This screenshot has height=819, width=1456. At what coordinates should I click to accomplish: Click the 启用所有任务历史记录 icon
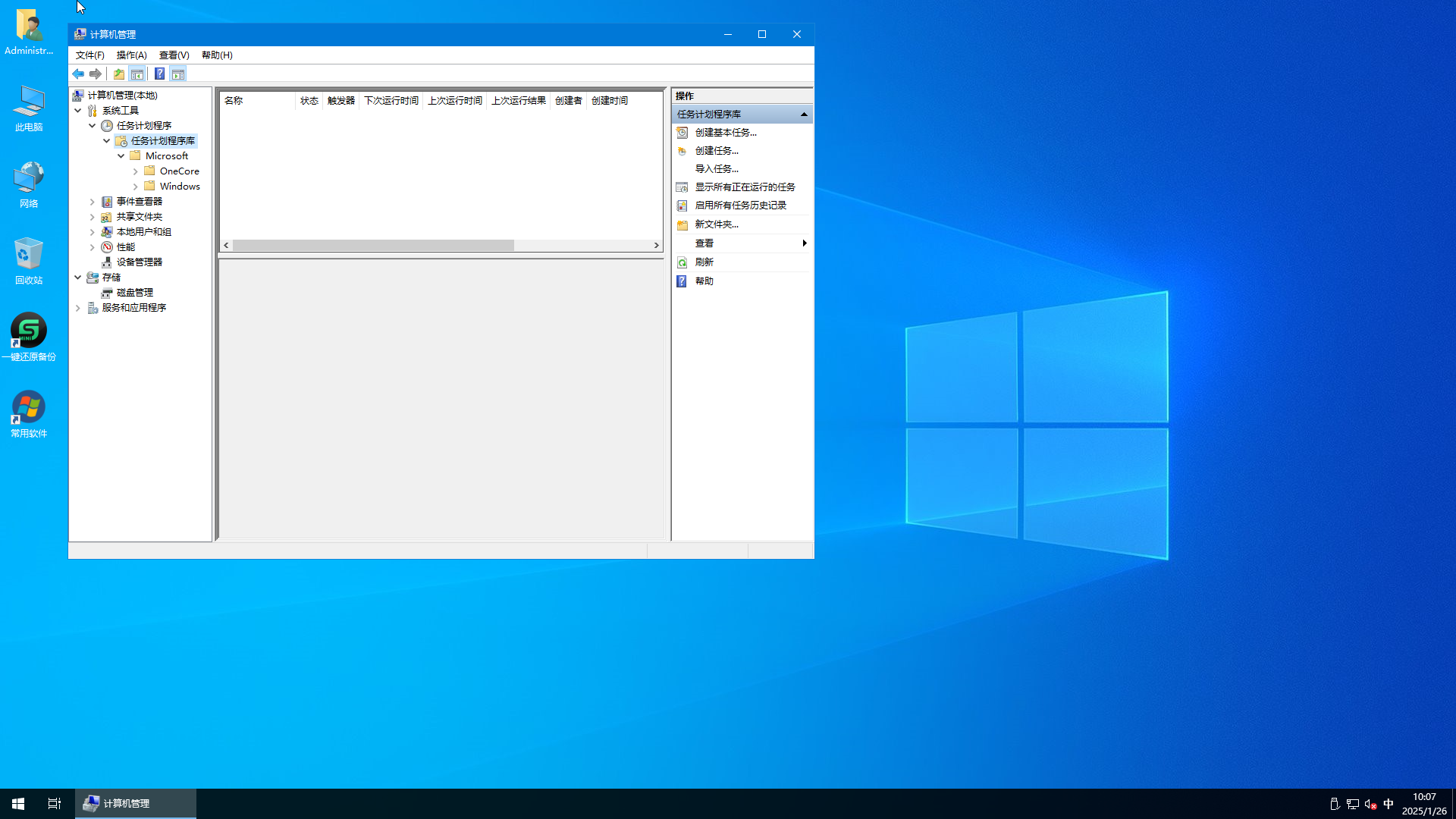682,206
